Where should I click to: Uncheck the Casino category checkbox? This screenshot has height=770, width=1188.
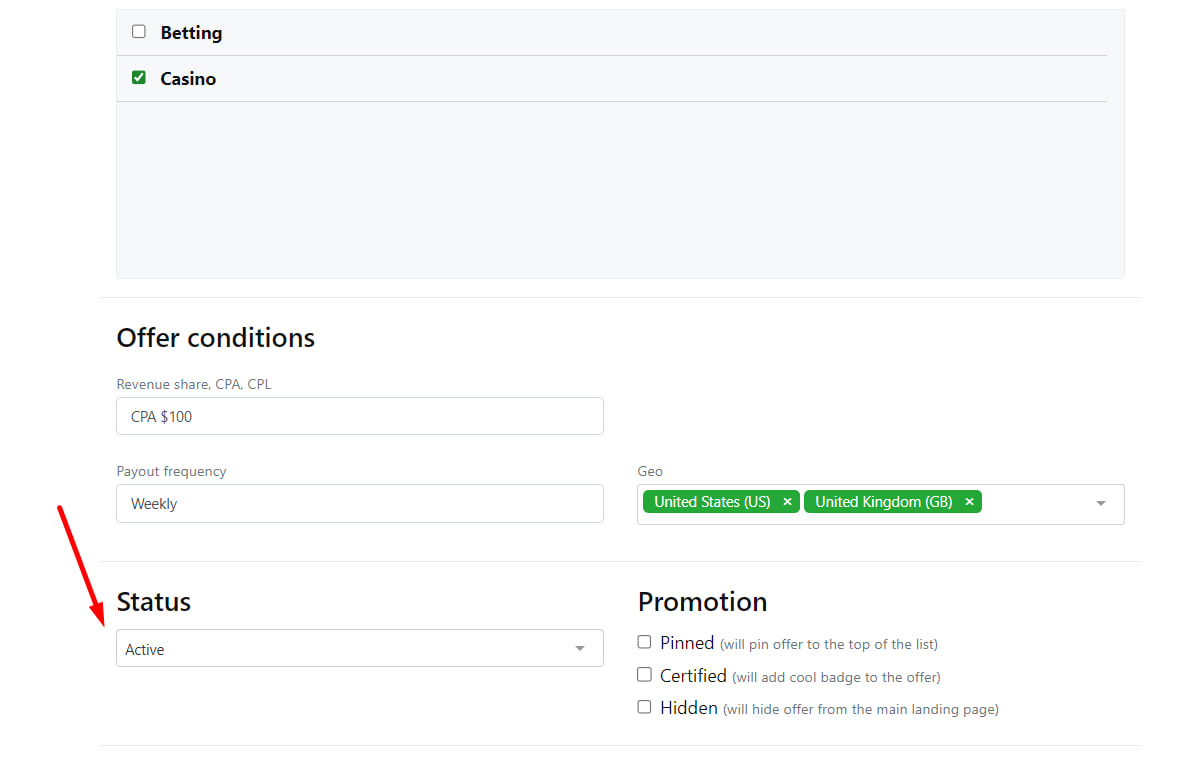point(139,77)
